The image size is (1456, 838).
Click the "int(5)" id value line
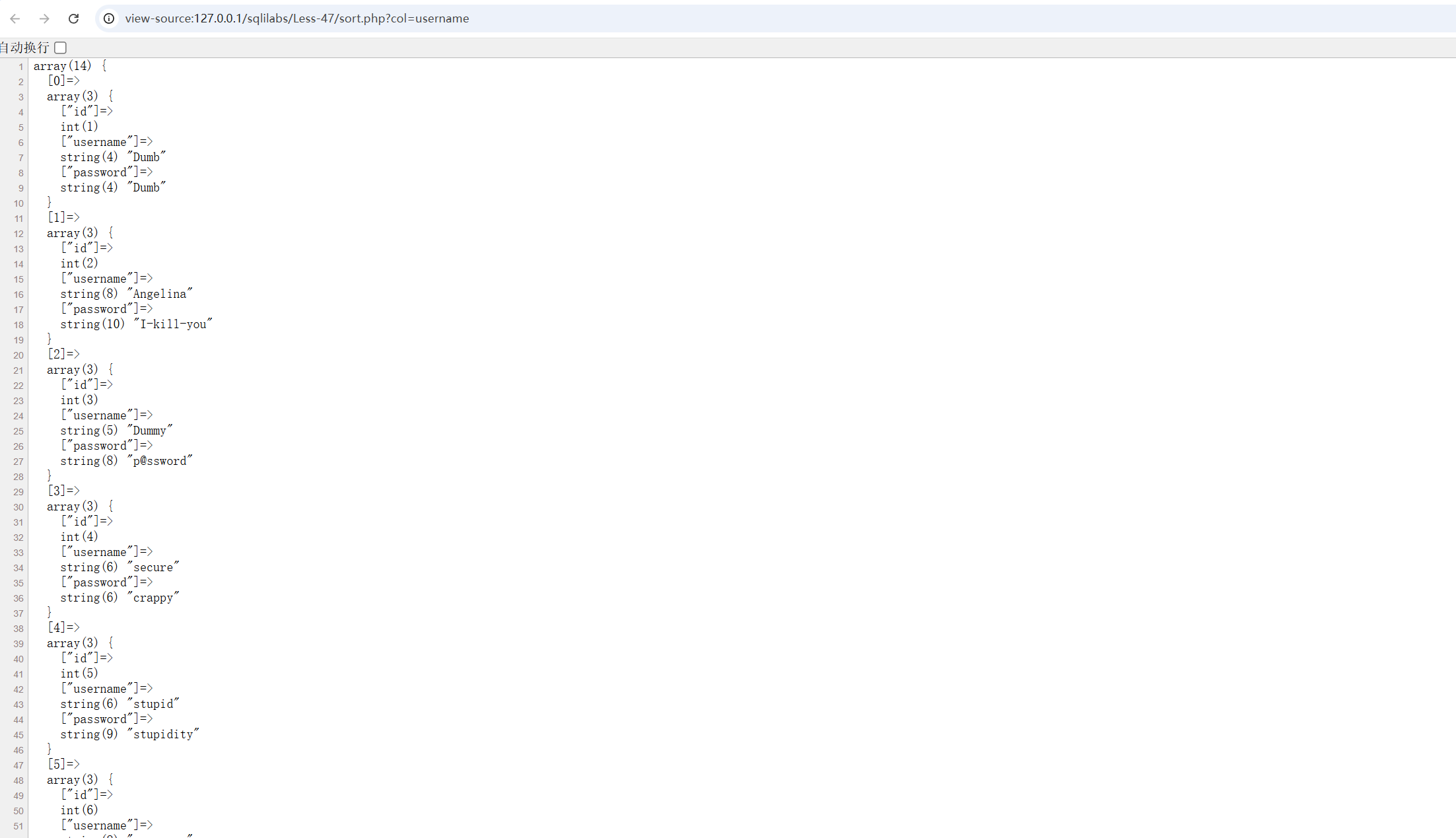79,674
